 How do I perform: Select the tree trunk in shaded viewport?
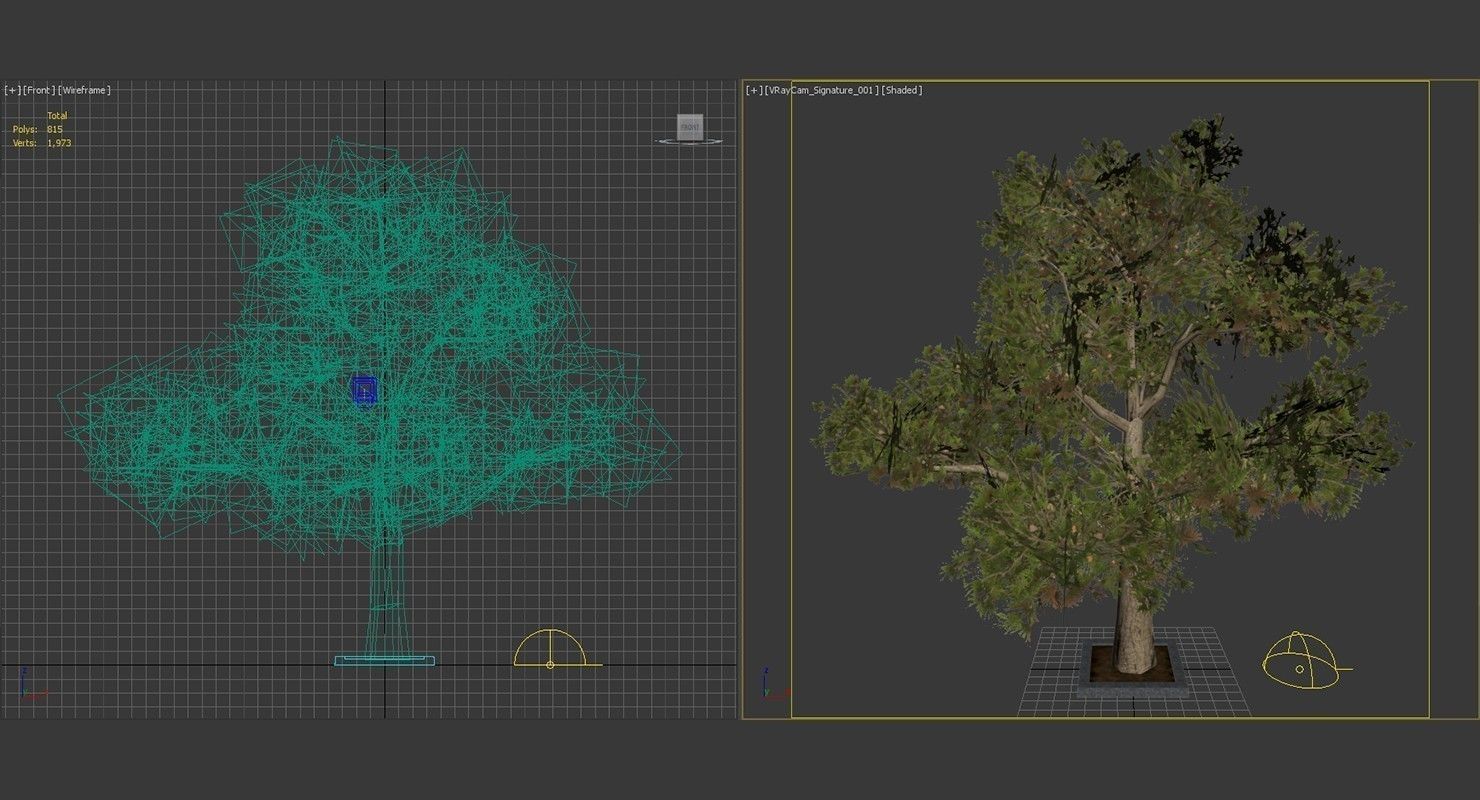[x=1136, y=625]
